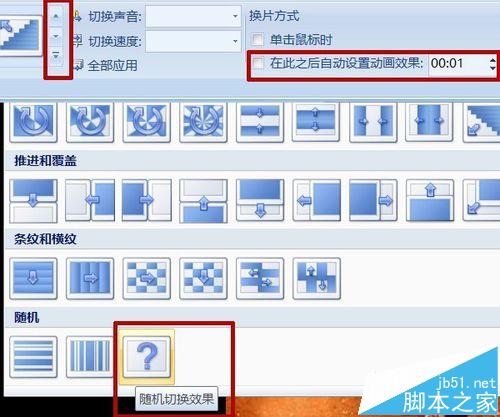Screen dimensions: 500x417
Task: Select the Checkerboard Across transition
Action: pyautogui.click(x=147, y=279)
